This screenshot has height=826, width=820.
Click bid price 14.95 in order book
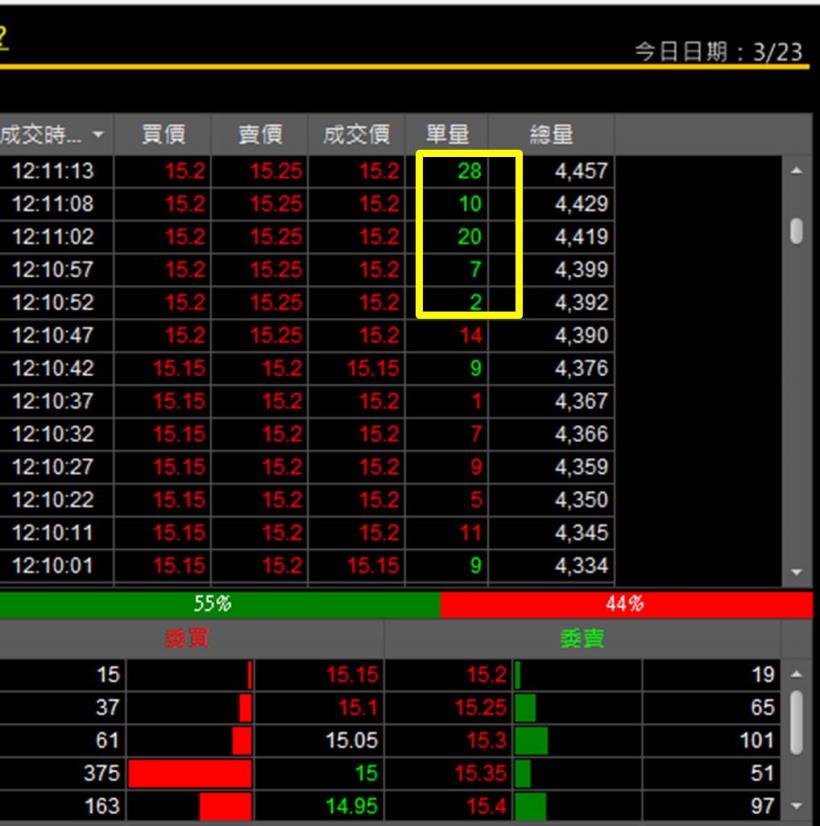tap(352, 806)
